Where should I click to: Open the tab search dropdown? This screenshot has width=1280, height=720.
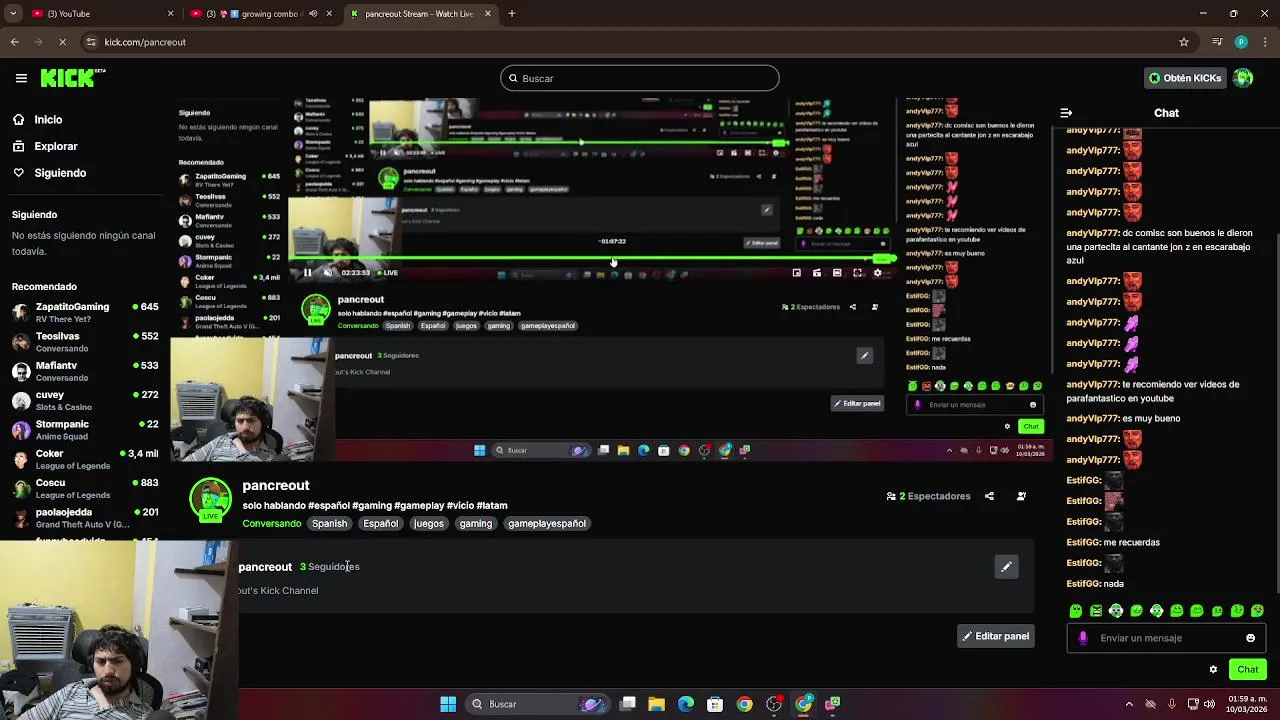(x=12, y=14)
